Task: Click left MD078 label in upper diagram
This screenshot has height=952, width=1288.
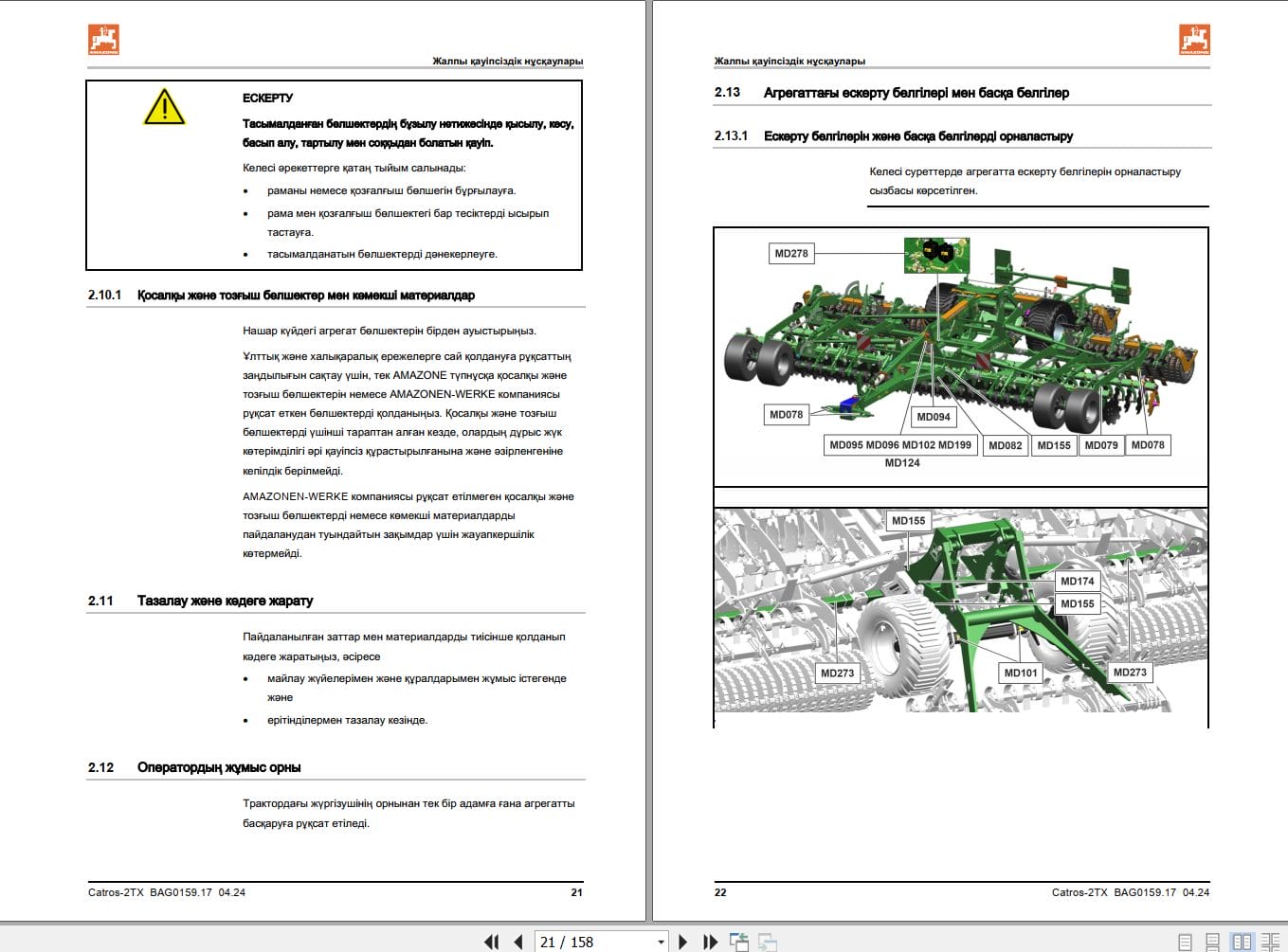Action: tap(787, 415)
